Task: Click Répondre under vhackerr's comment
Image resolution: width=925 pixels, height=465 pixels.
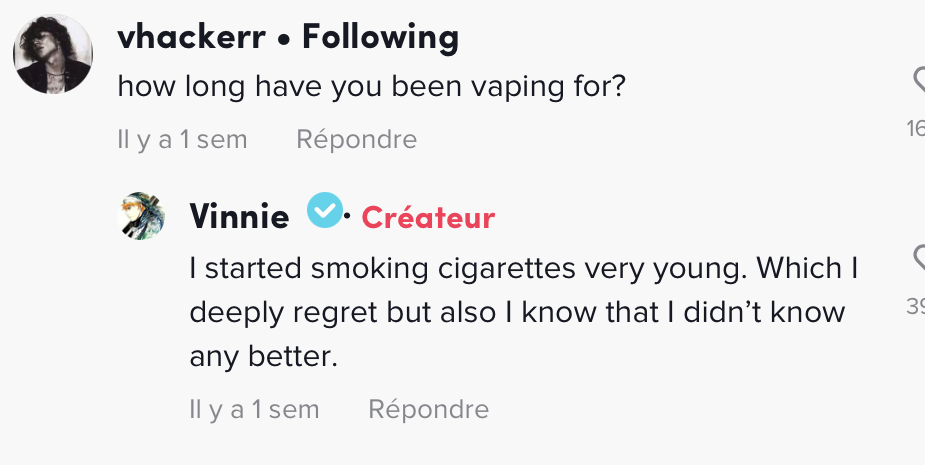Action: tap(356, 140)
